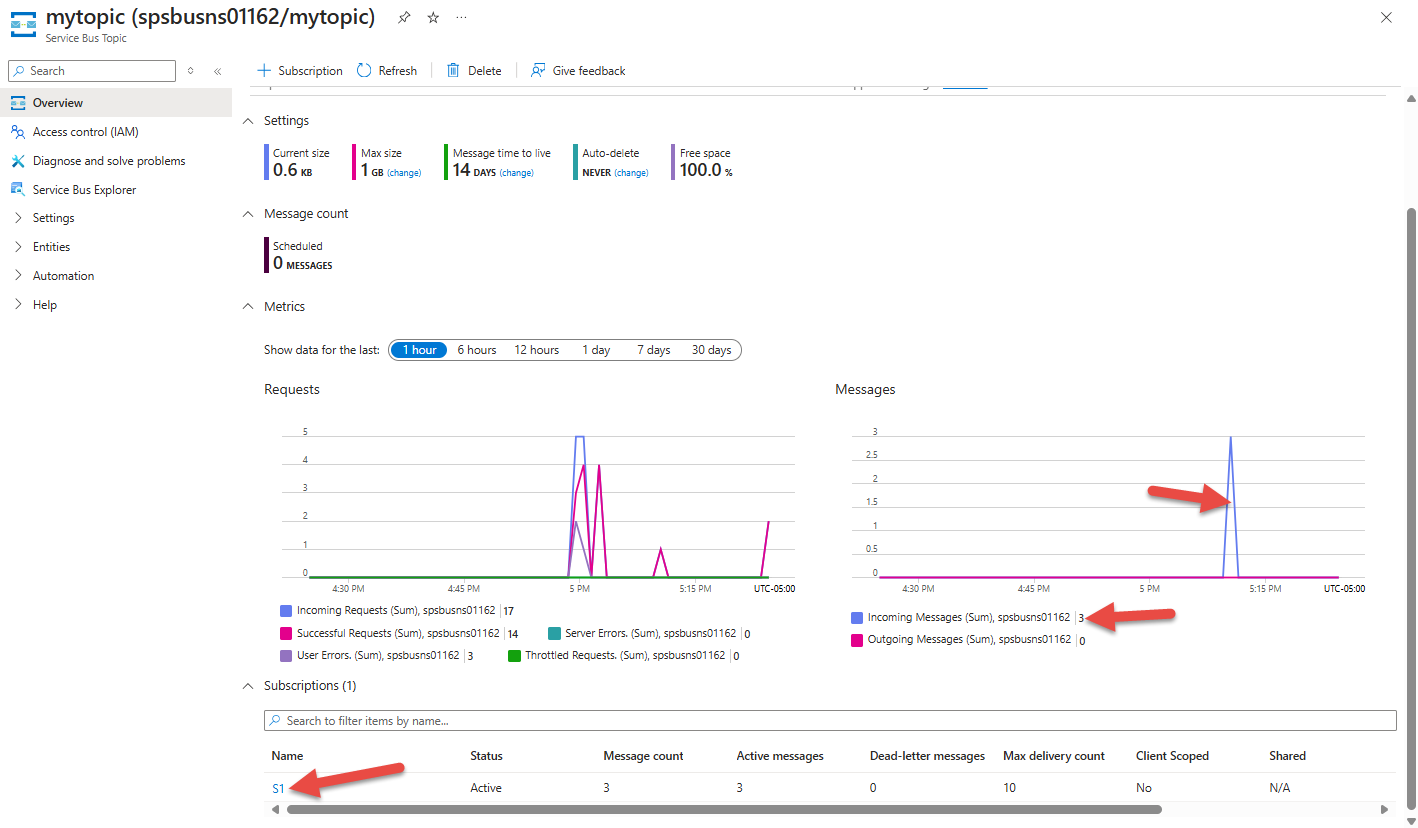Mark mytopic as favorite with star icon
This screenshot has height=828, width=1418.
pos(433,18)
